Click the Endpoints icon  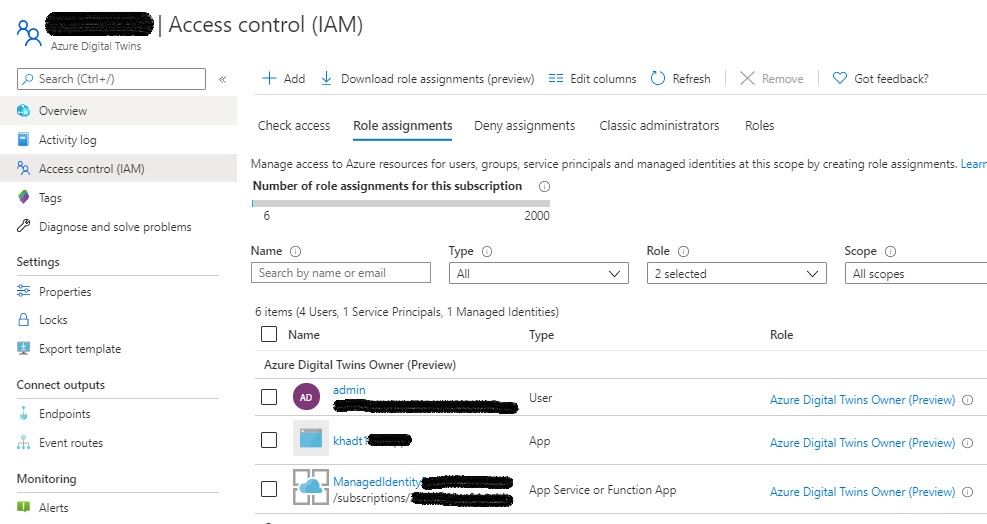pyautogui.click(x=23, y=413)
